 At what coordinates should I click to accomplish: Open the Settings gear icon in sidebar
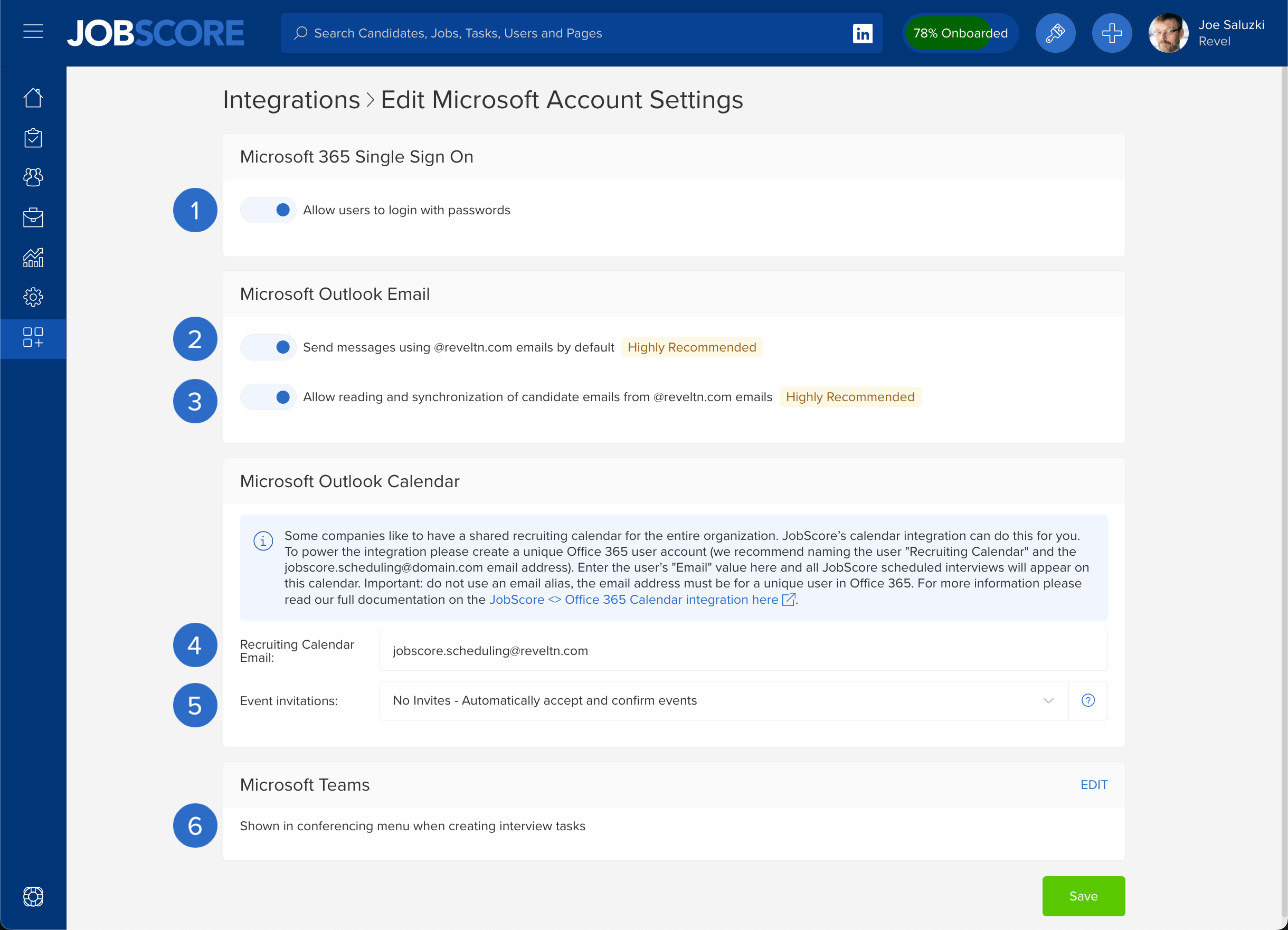pos(33,297)
